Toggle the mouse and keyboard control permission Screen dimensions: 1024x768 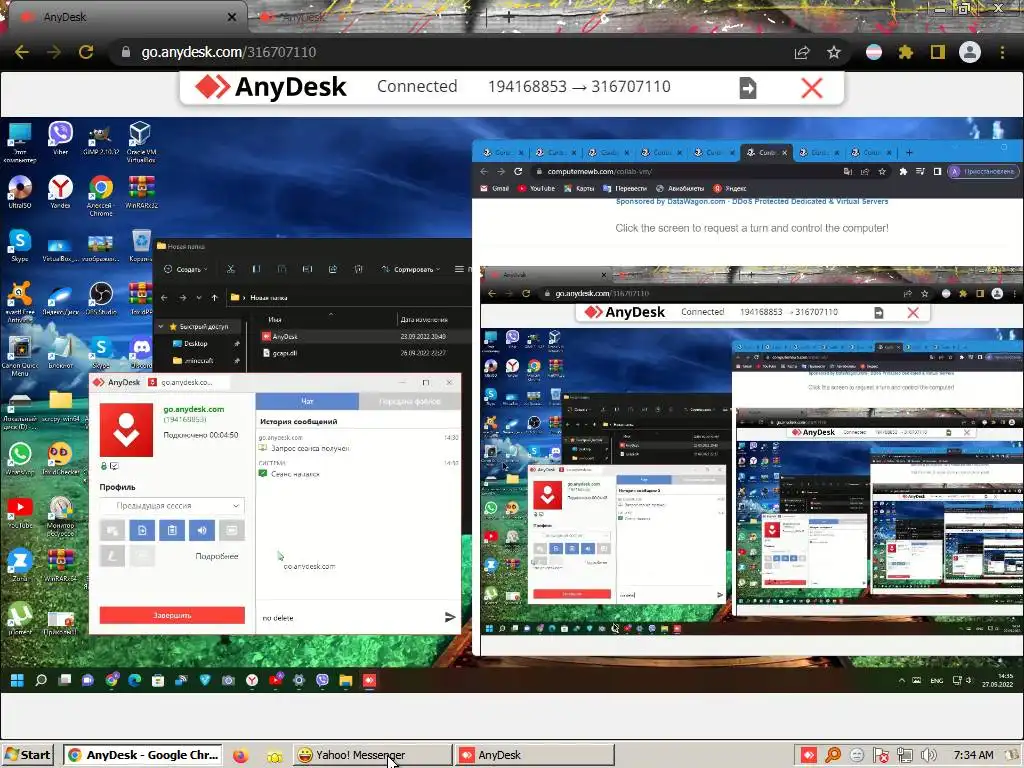click(112, 530)
